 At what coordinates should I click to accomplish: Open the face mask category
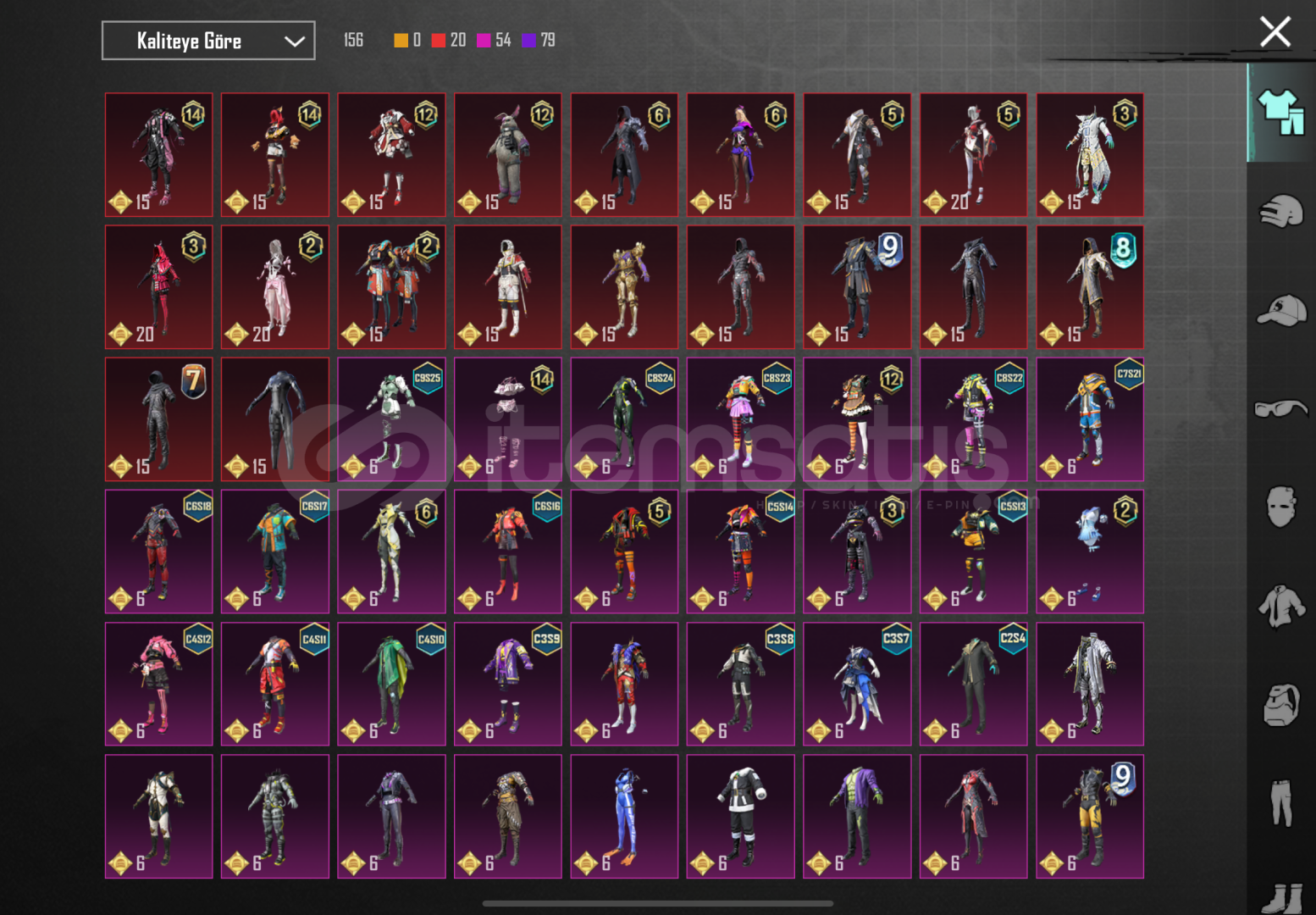[1281, 507]
